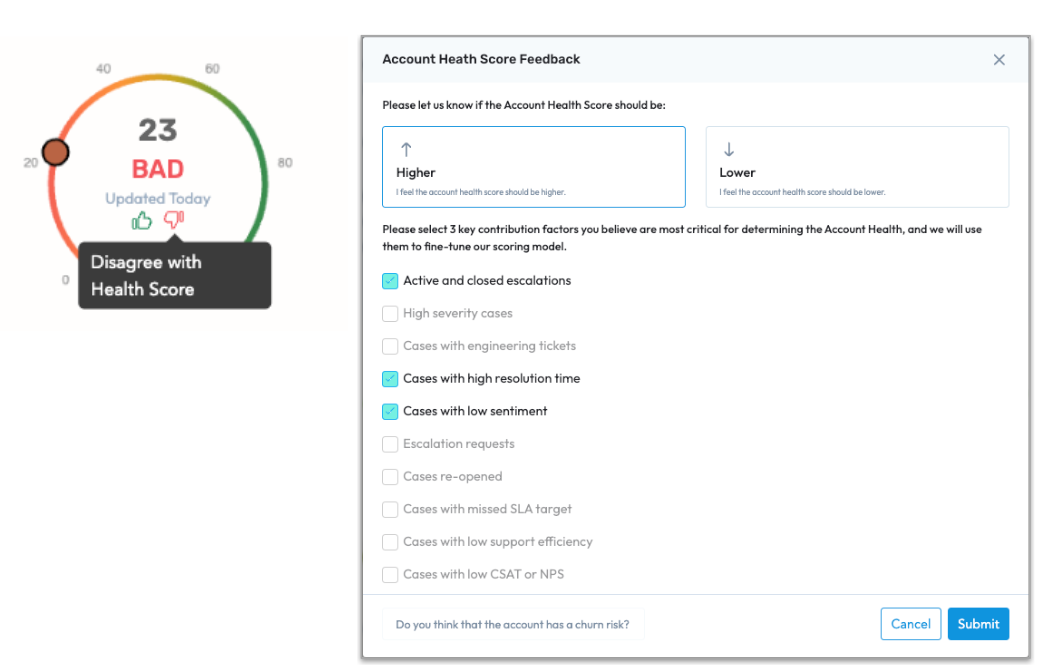Click the score number 23

158,131
